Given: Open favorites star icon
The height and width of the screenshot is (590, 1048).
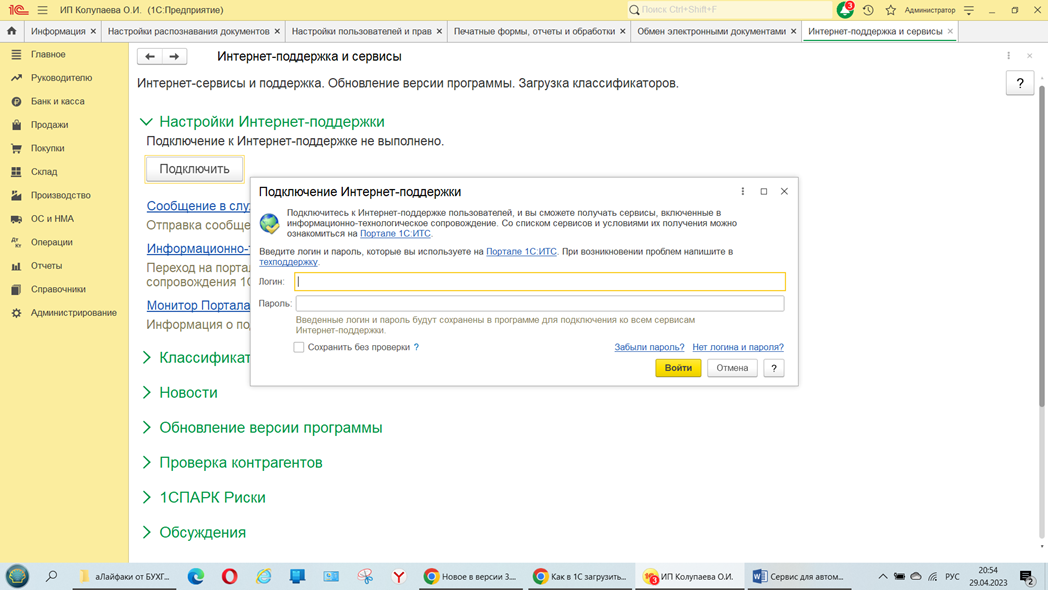Looking at the screenshot, I should coord(891,10).
